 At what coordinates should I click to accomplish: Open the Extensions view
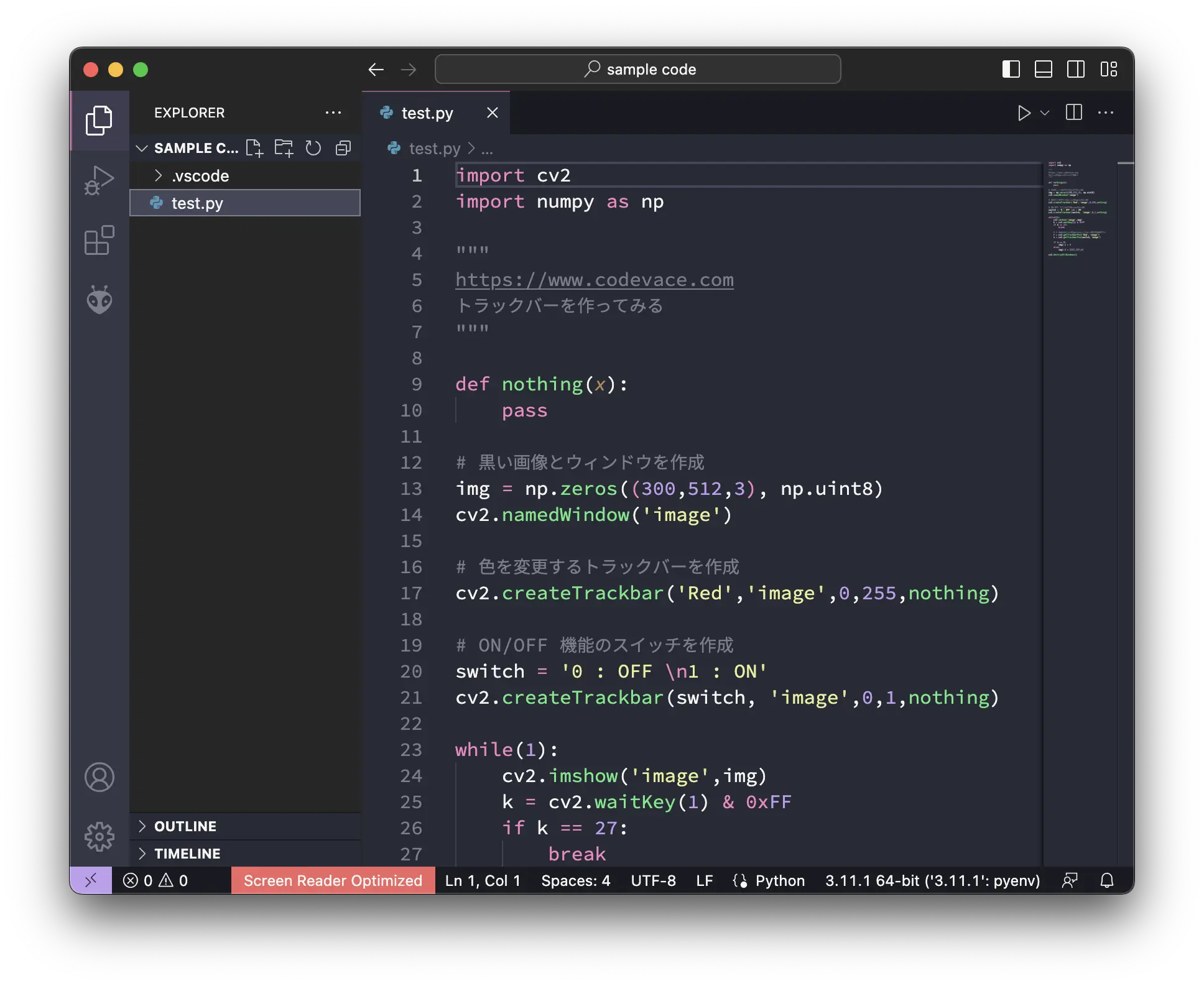tap(100, 241)
